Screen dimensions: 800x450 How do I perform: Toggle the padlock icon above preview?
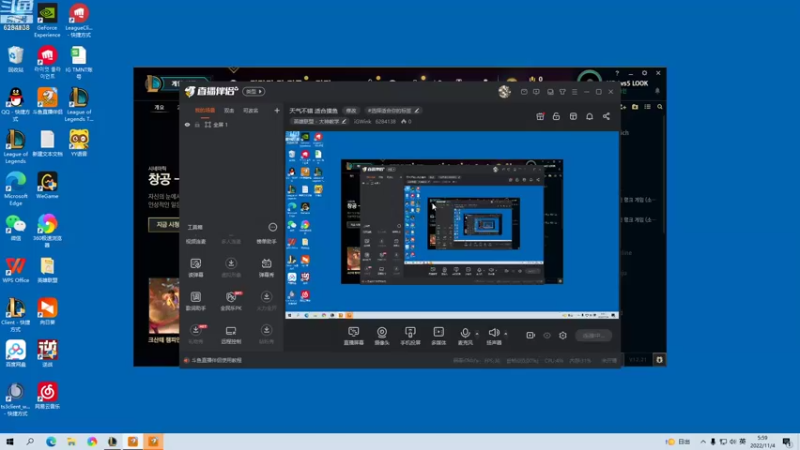[556, 116]
